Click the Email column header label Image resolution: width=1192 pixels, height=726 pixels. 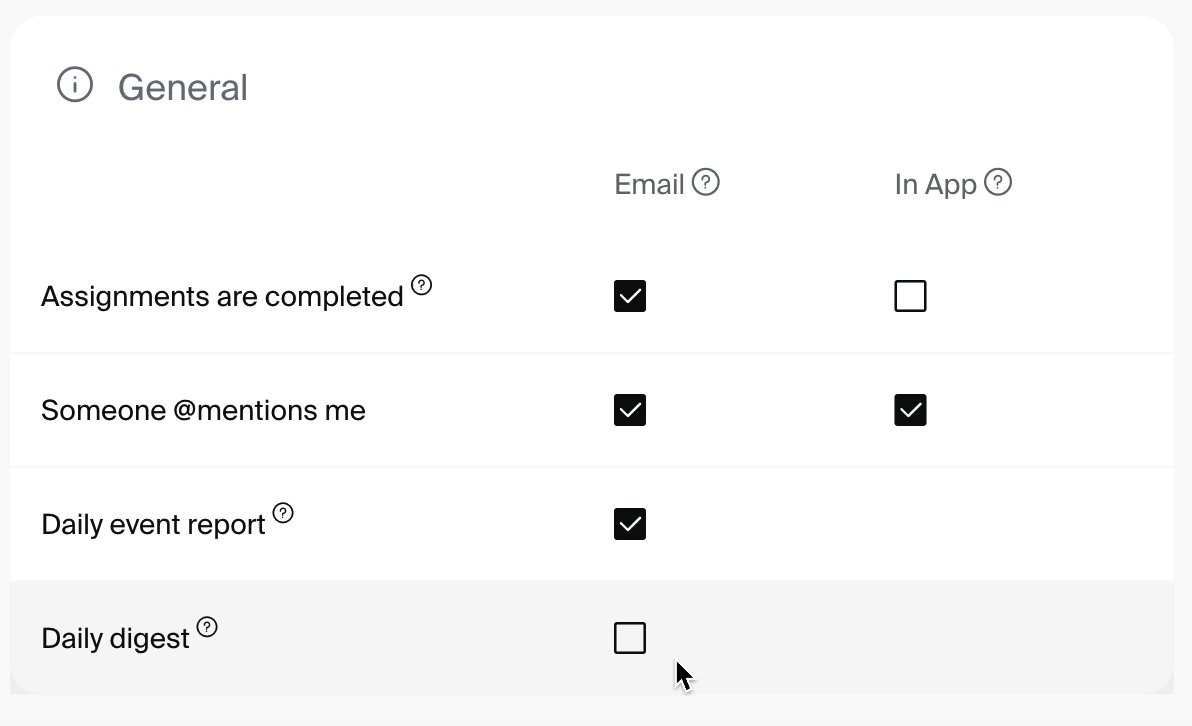click(649, 185)
